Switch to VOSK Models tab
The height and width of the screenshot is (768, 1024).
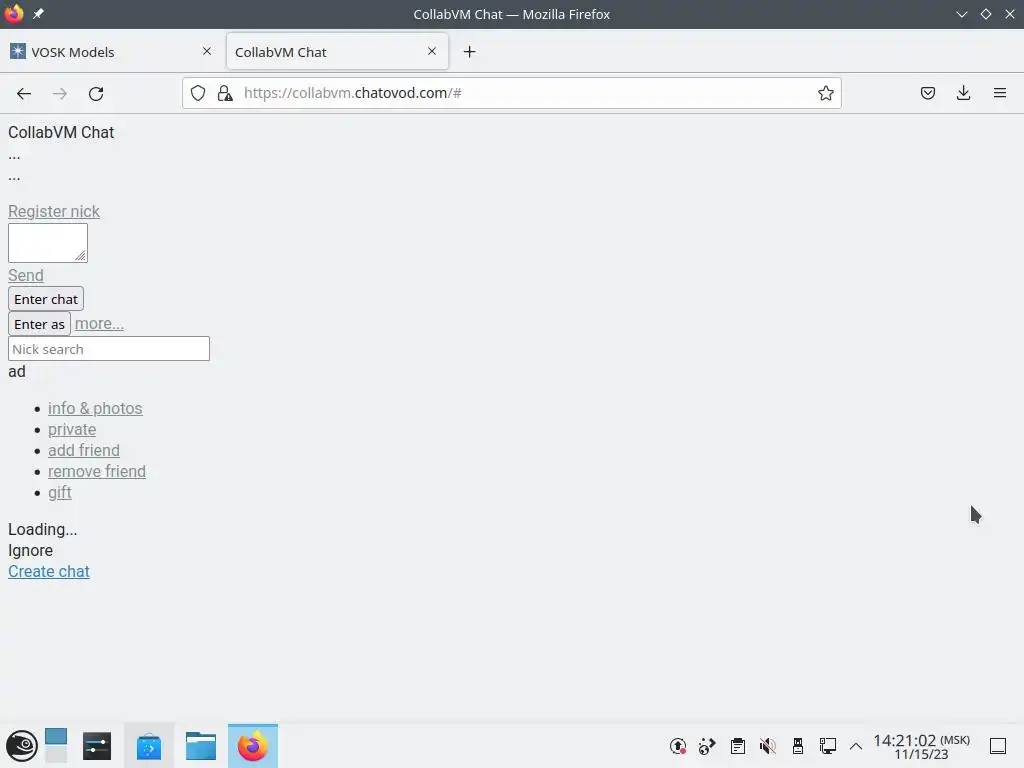click(110, 52)
